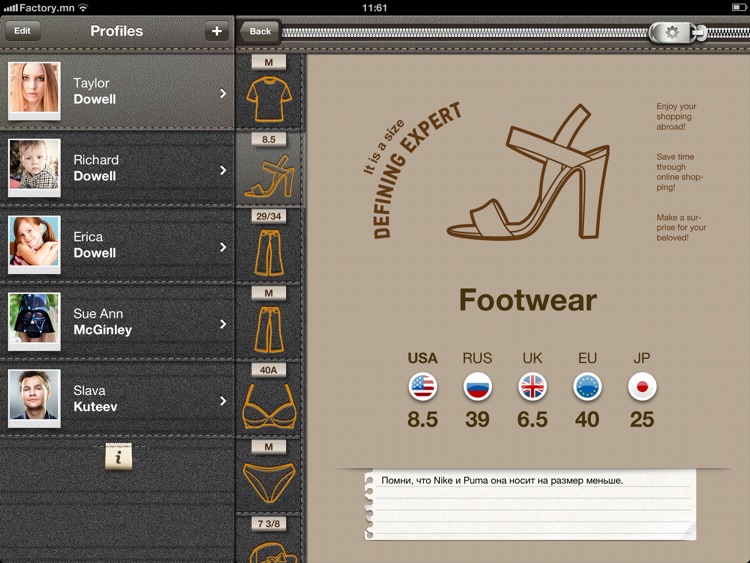
Task: Select the Richard Dowell name row
Action: click(117, 168)
